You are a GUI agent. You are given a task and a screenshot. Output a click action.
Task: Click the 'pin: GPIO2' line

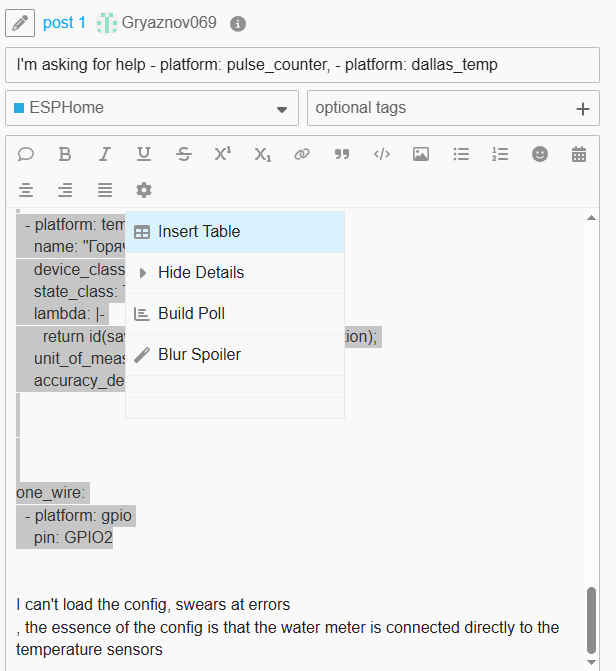click(x=73, y=537)
